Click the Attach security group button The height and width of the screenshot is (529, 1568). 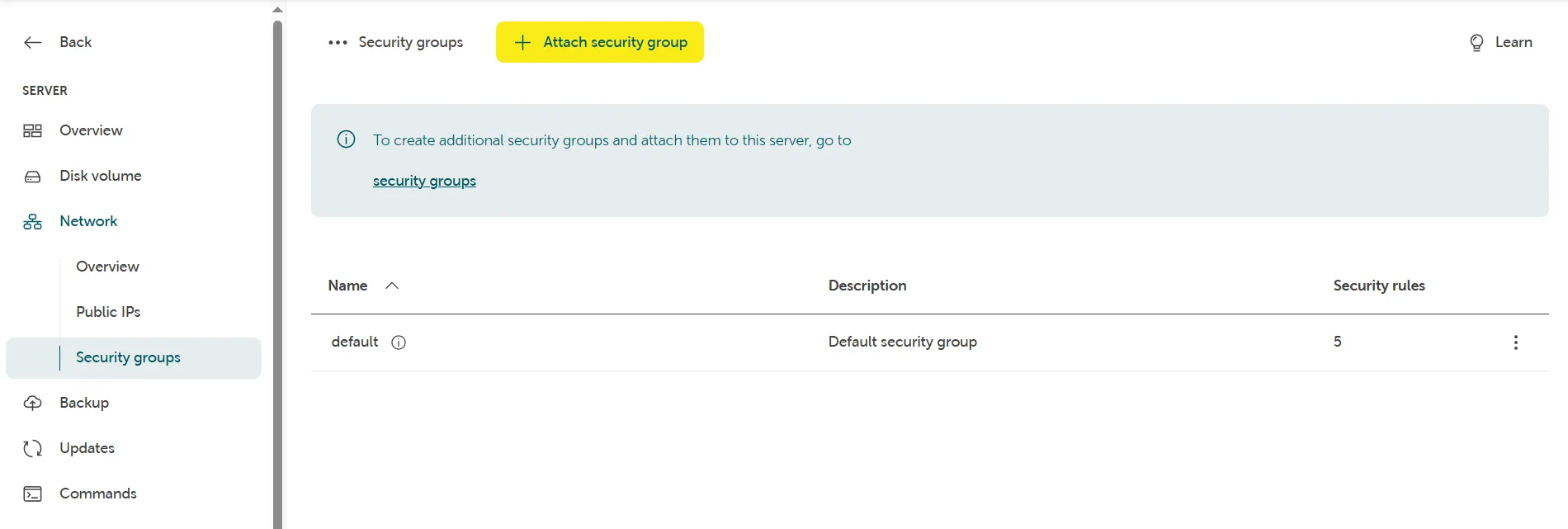click(600, 42)
